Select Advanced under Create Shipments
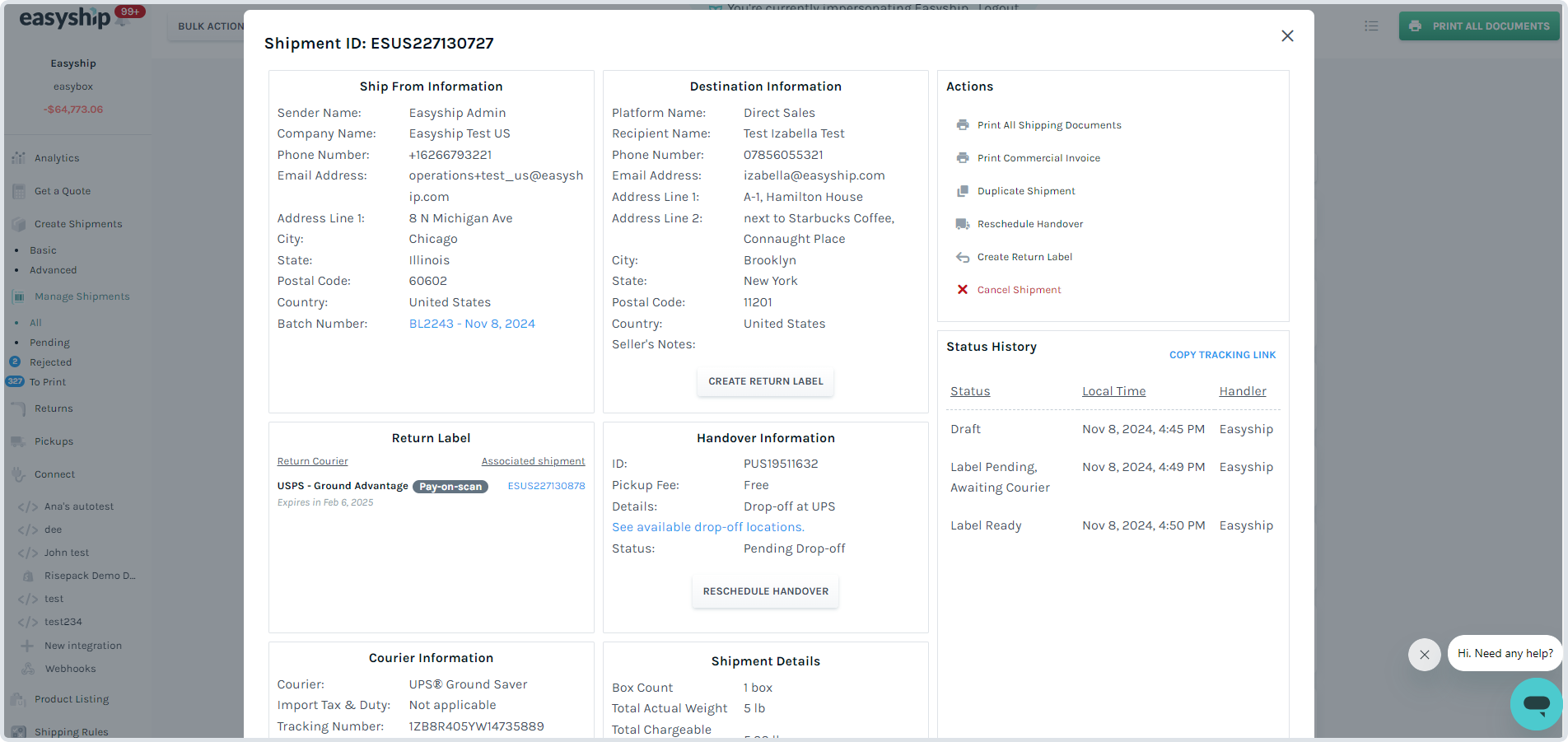This screenshot has width=1568, height=742. tap(53, 270)
